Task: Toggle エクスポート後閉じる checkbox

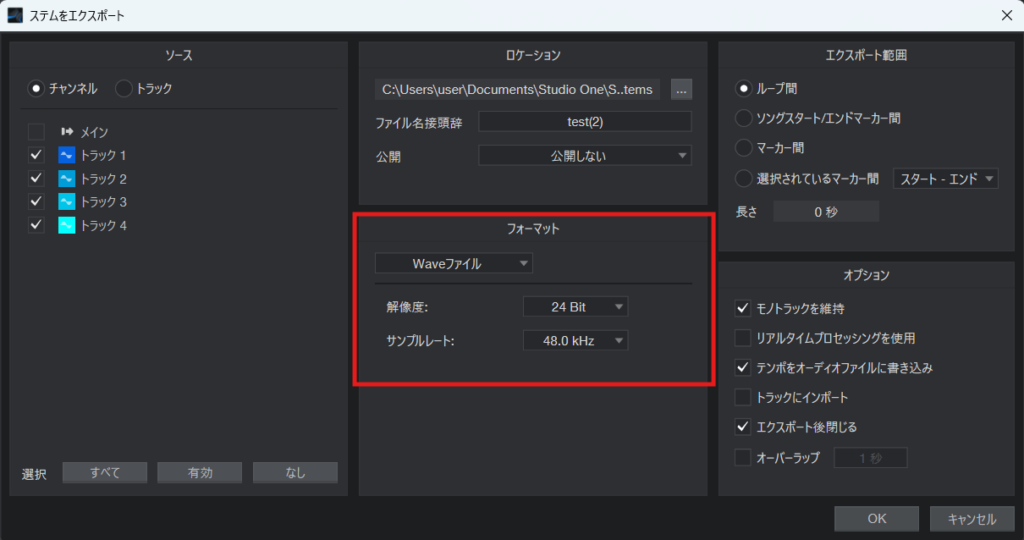Action: (x=743, y=427)
